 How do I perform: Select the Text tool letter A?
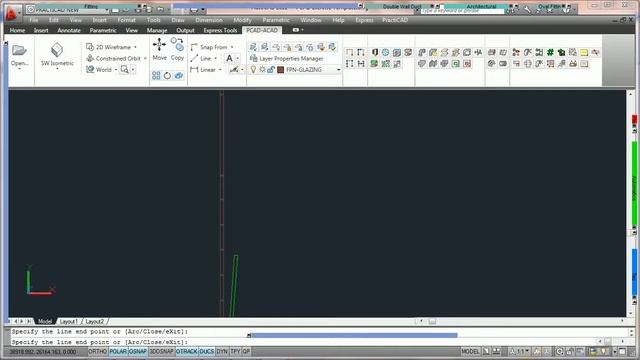click(x=229, y=58)
